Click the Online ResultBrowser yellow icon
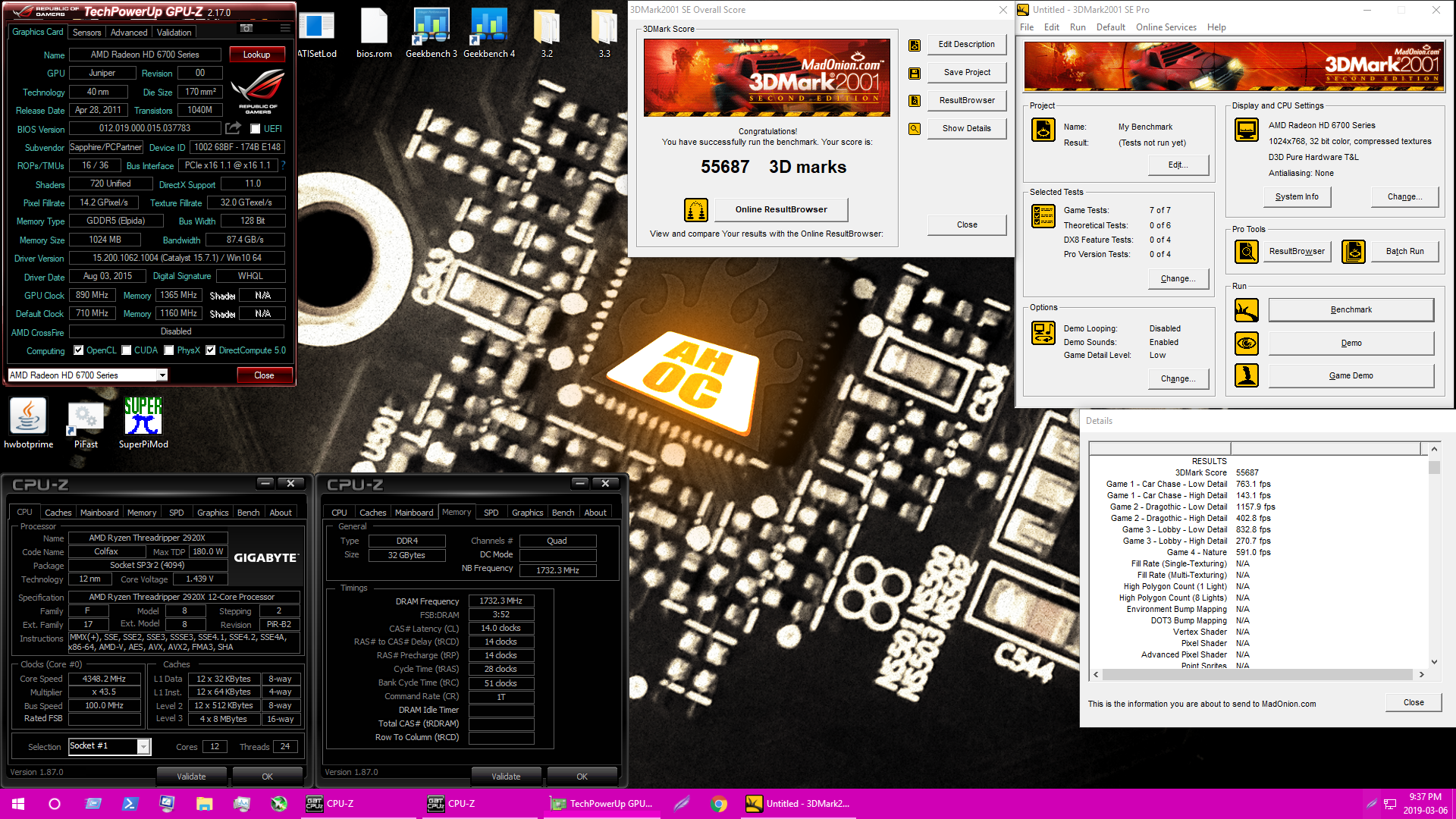Viewport: 1456px width, 819px height. click(695, 209)
